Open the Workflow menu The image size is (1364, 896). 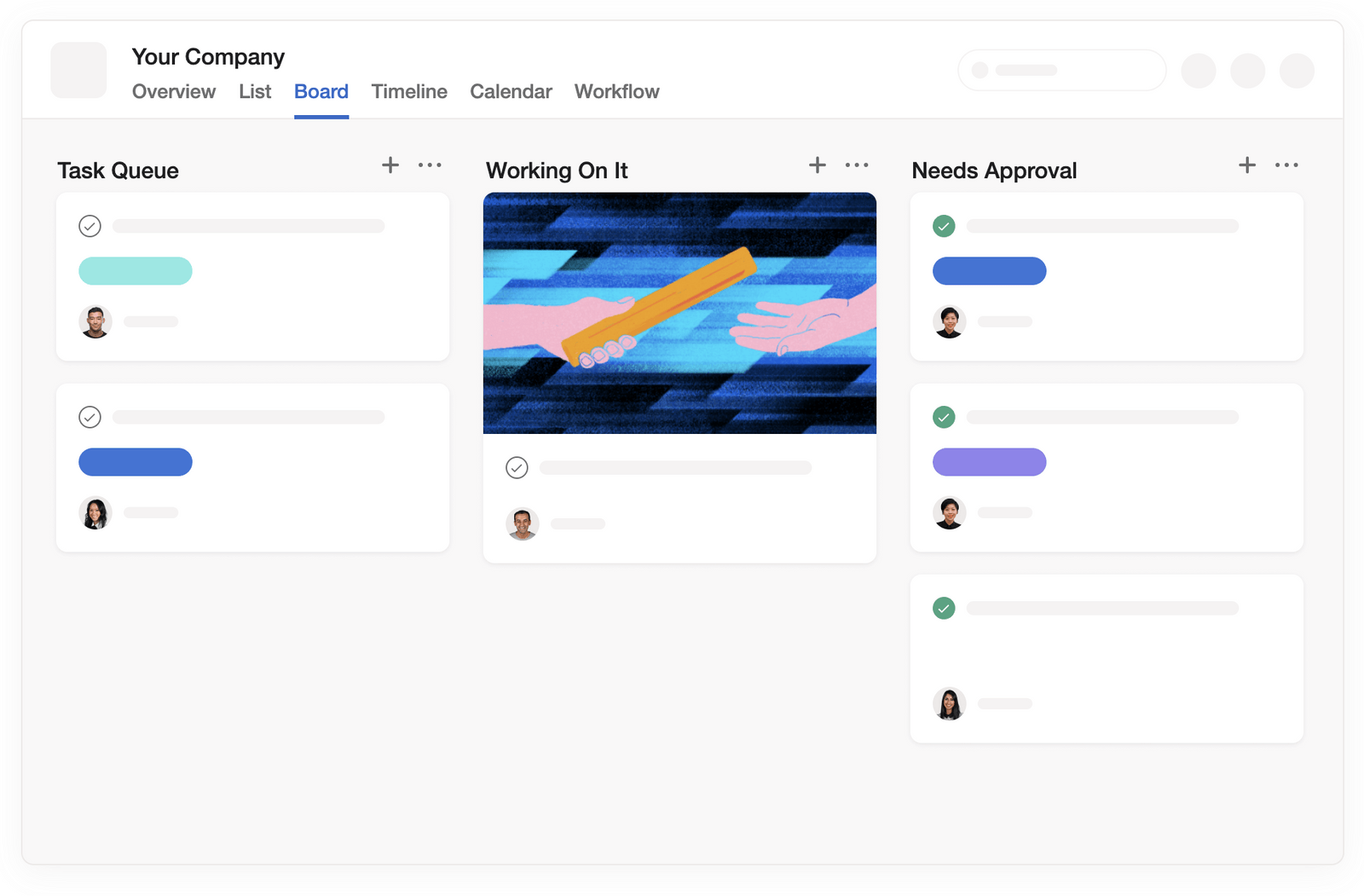tap(616, 91)
